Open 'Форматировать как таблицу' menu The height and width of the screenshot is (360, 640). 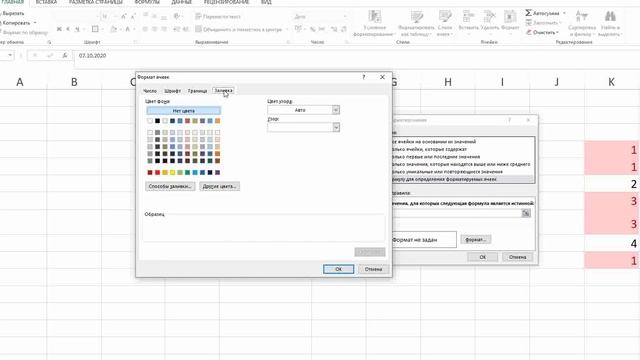click(416, 23)
